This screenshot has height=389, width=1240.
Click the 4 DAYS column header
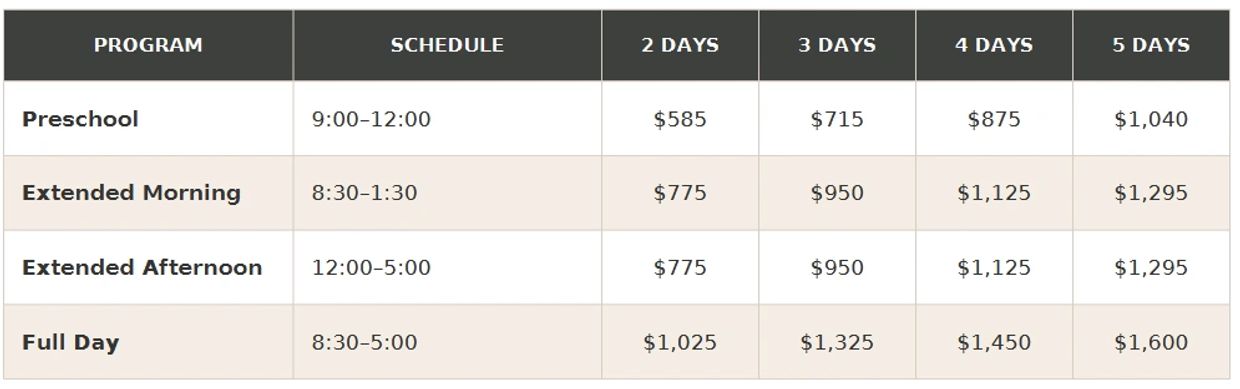click(994, 45)
